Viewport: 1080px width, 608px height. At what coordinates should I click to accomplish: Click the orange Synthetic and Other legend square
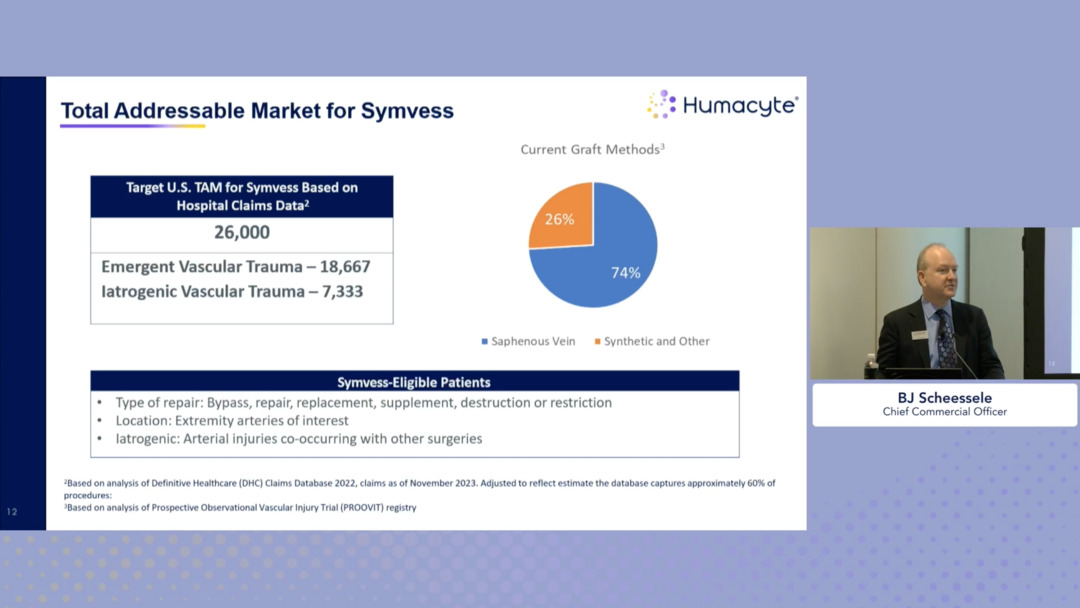(x=598, y=342)
